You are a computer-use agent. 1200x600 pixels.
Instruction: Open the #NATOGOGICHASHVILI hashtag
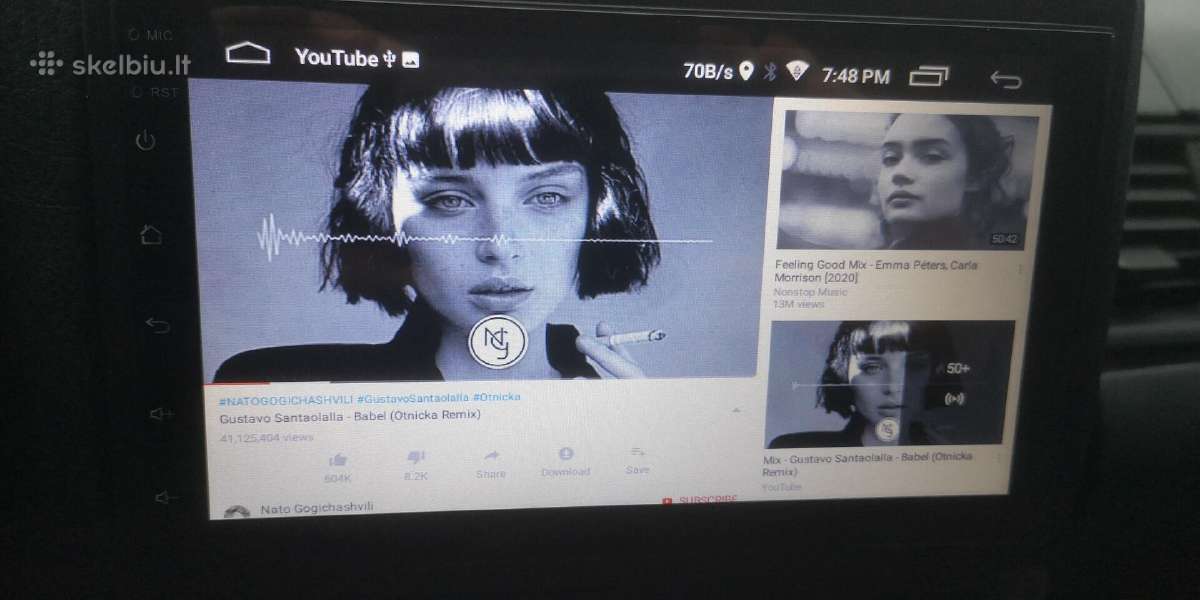[284, 399]
